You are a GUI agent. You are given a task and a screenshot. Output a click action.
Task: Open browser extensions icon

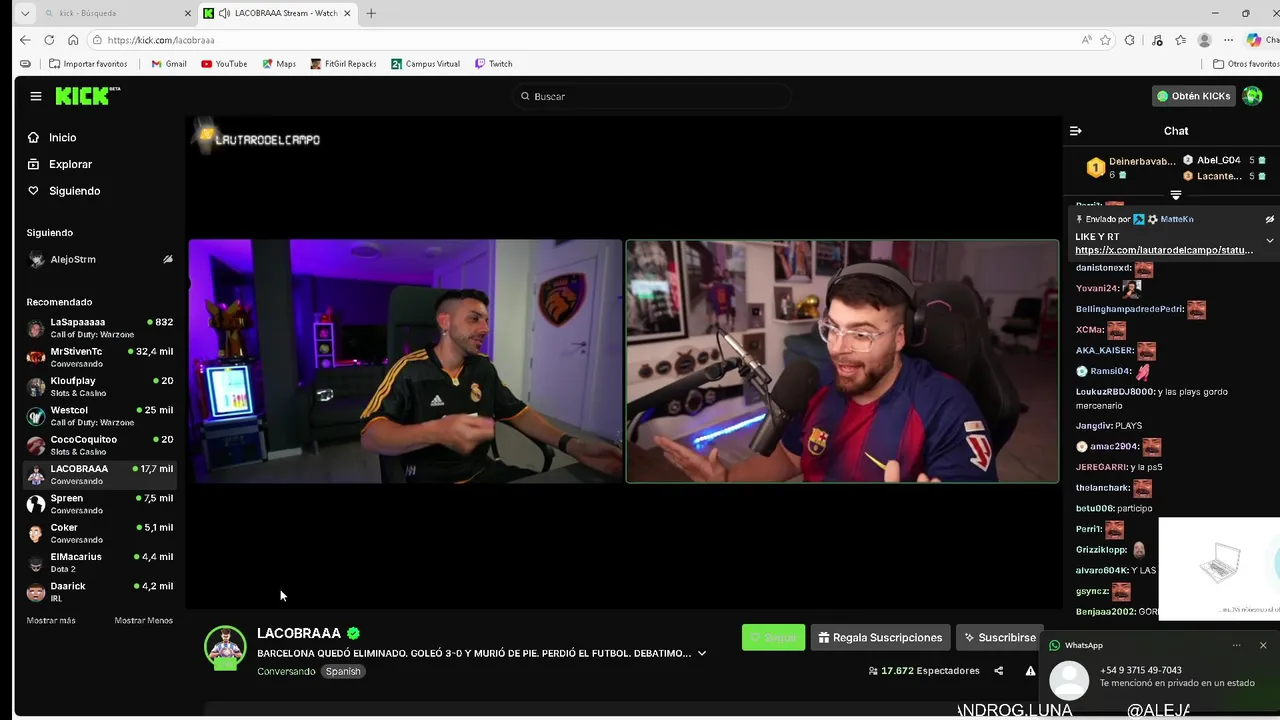(1129, 40)
